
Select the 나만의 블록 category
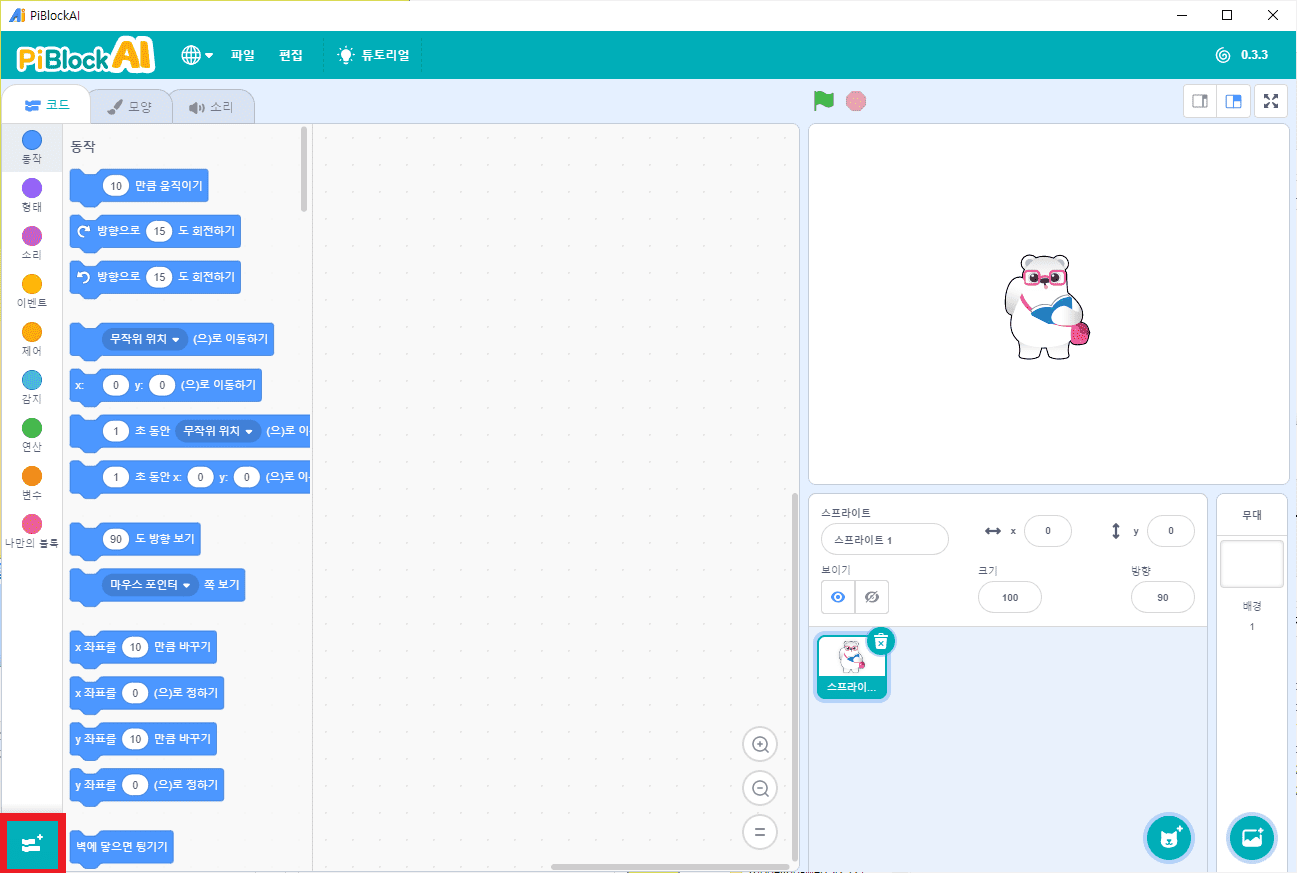click(x=32, y=531)
